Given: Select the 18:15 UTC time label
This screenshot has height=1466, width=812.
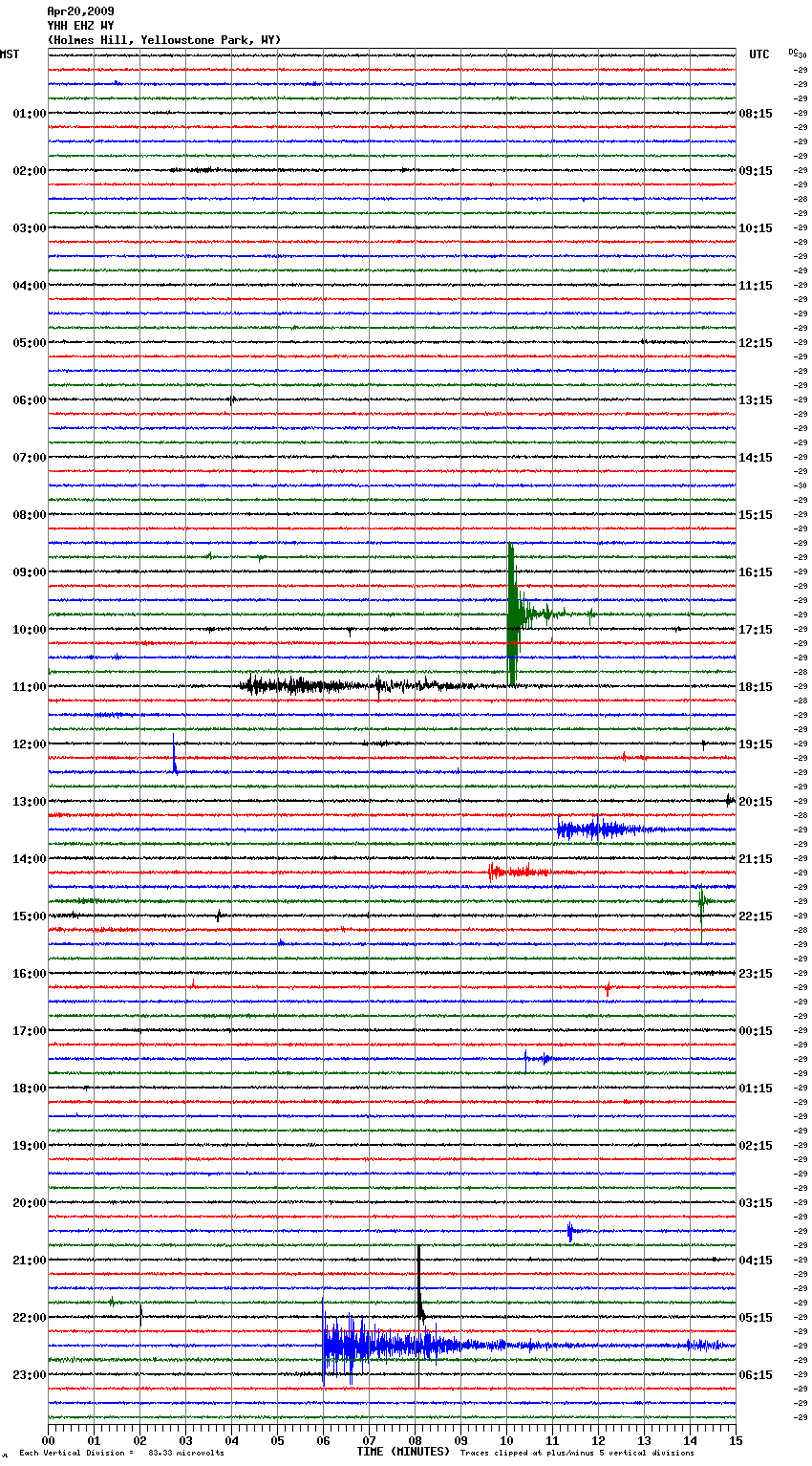Looking at the screenshot, I should click(756, 687).
